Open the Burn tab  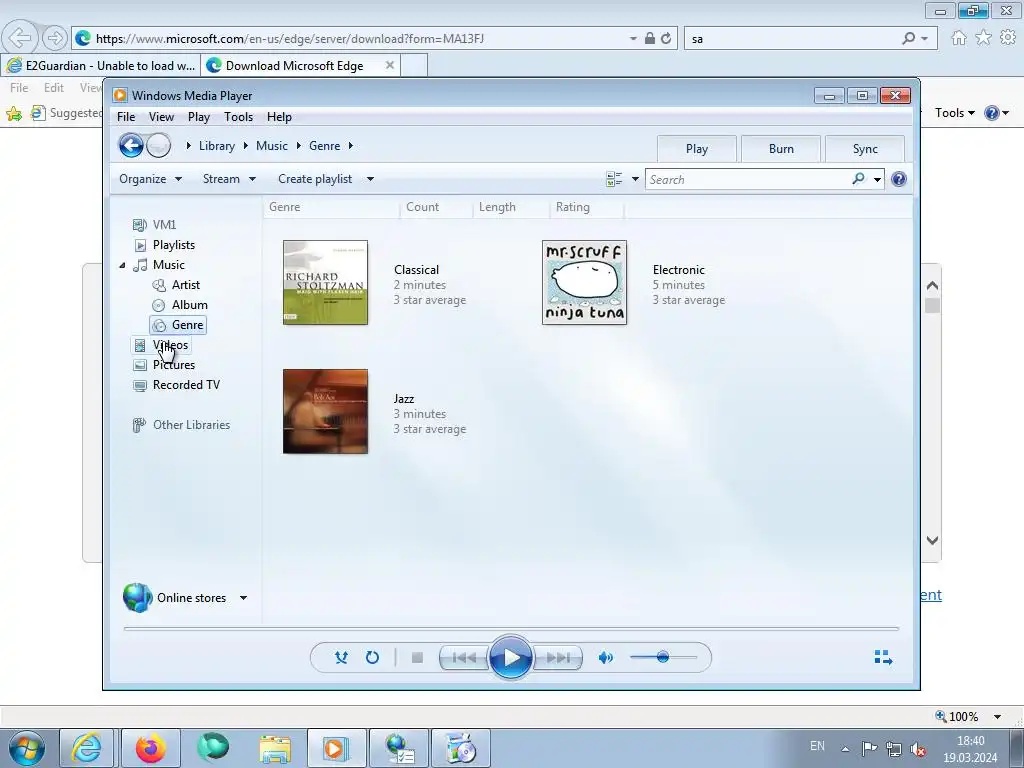click(781, 149)
